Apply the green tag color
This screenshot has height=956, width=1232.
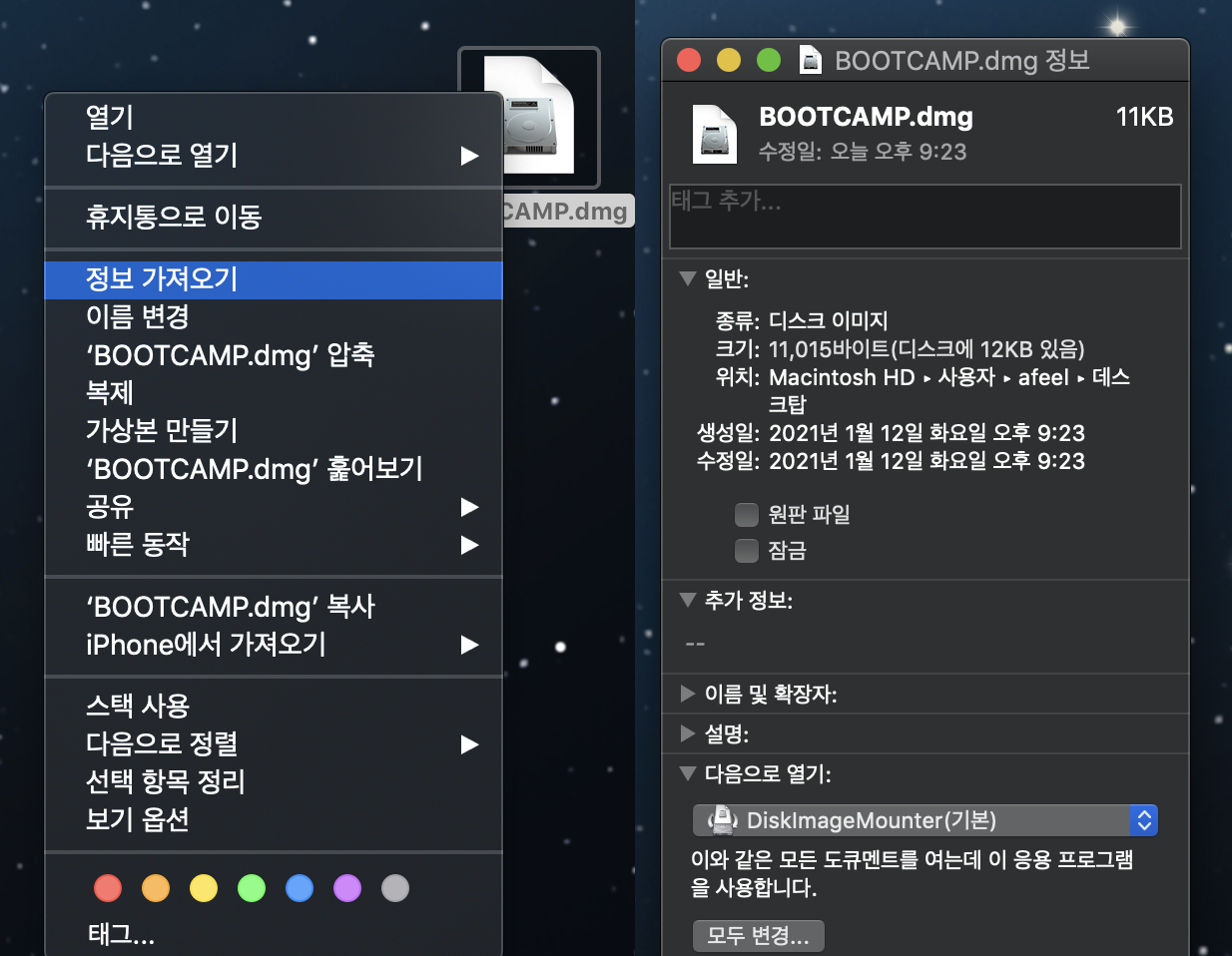(x=252, y=888)
